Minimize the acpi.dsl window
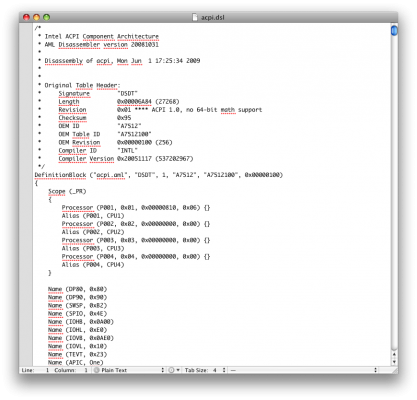This screenshot has width=417, height=400. pyautogui.click(x=36, y=17)
